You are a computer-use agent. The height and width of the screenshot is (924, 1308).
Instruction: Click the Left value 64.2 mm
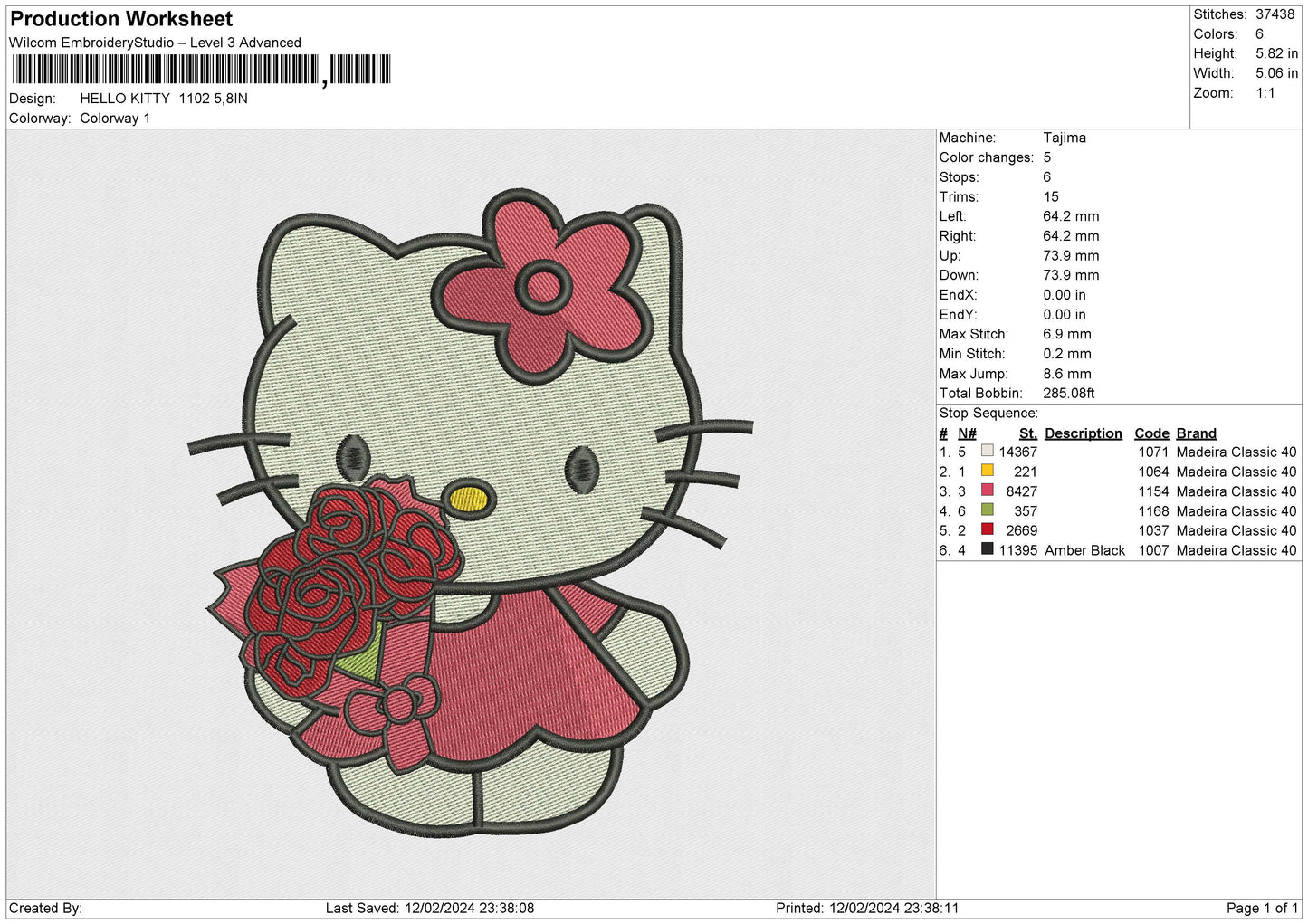pyautogui.click(x=1071, y=216)
